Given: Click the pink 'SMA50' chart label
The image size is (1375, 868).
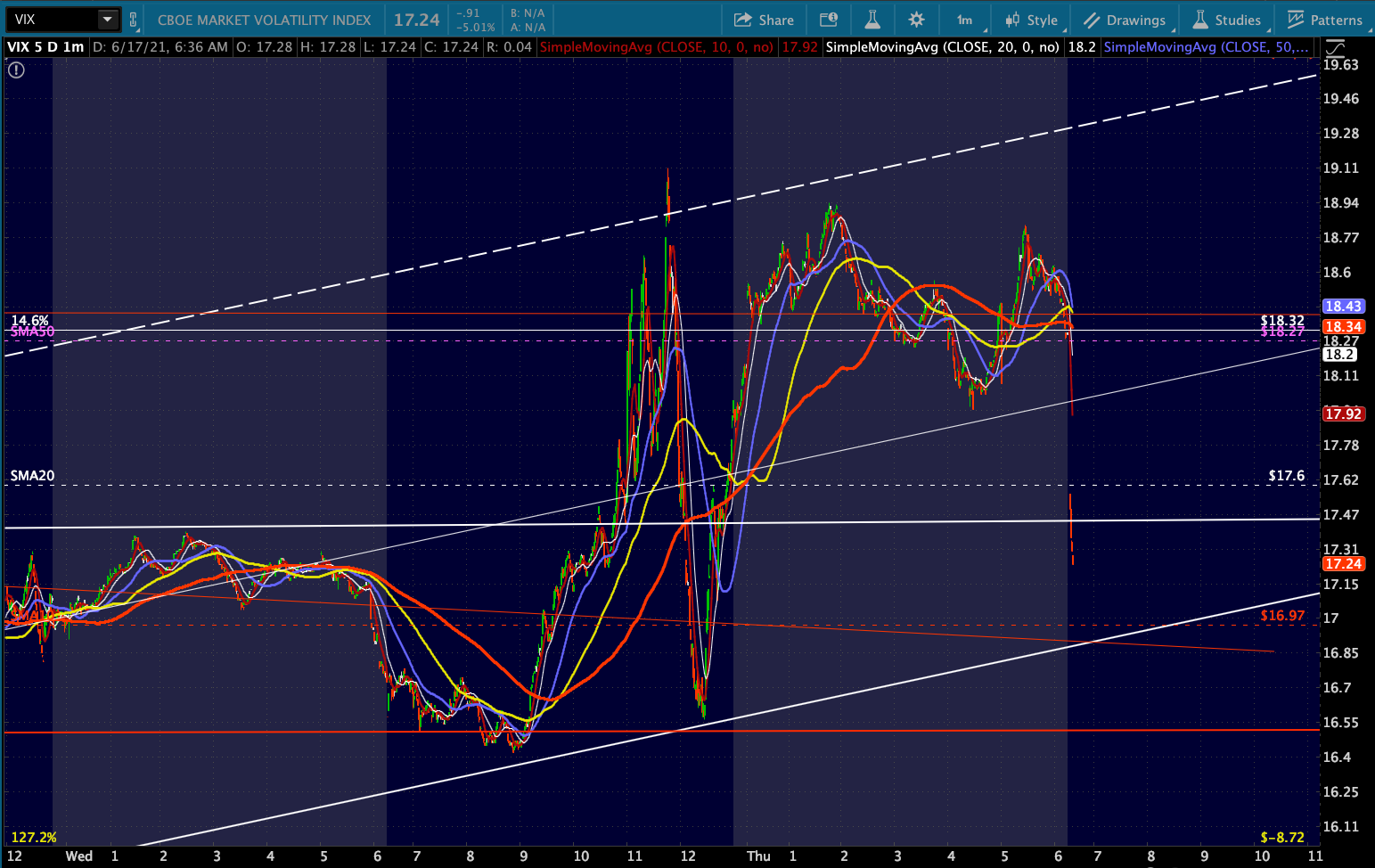Looking at the screenshot, I should pos(32,332).
